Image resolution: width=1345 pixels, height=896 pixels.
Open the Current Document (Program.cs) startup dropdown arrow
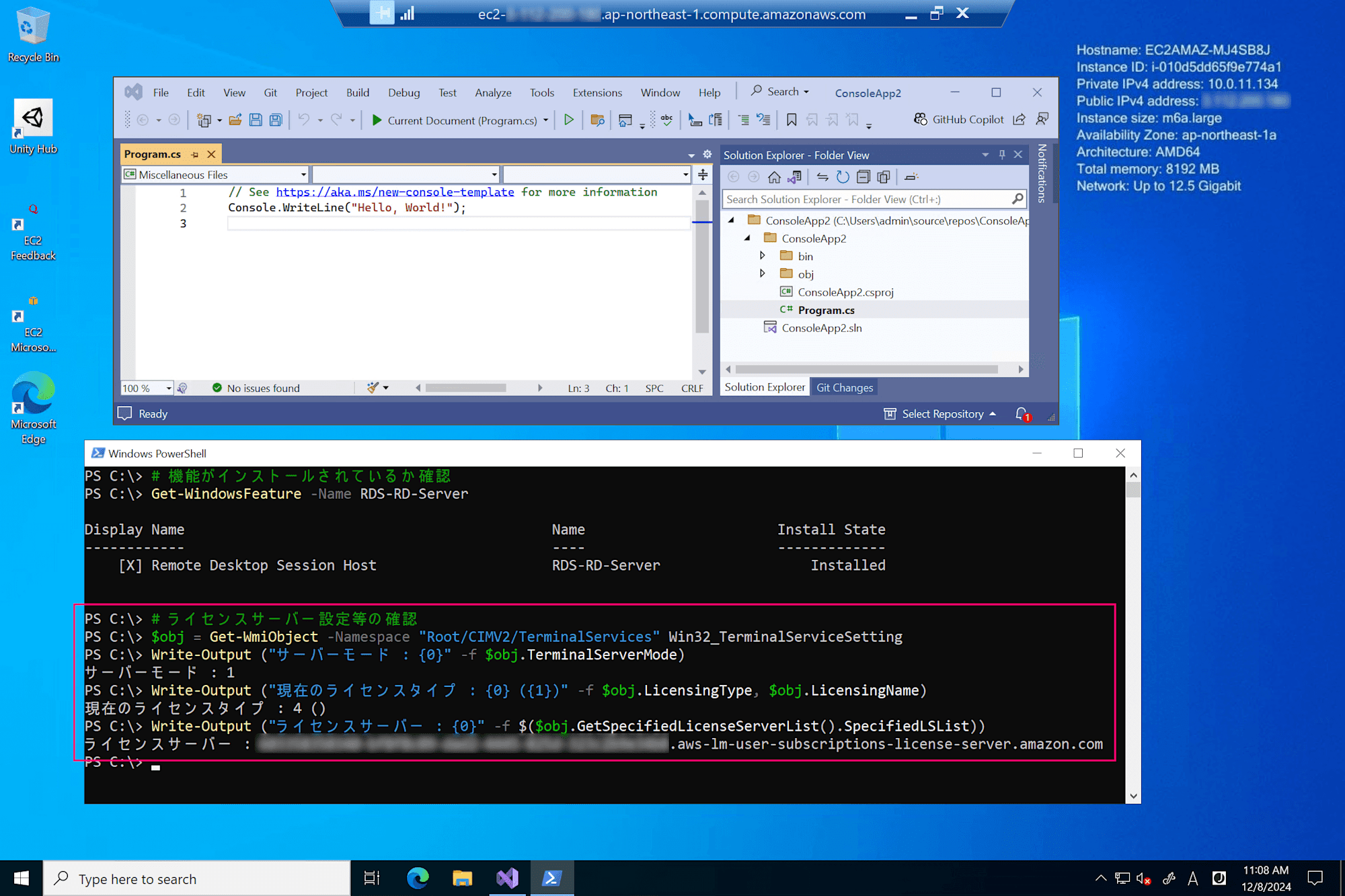click(545, 120)
